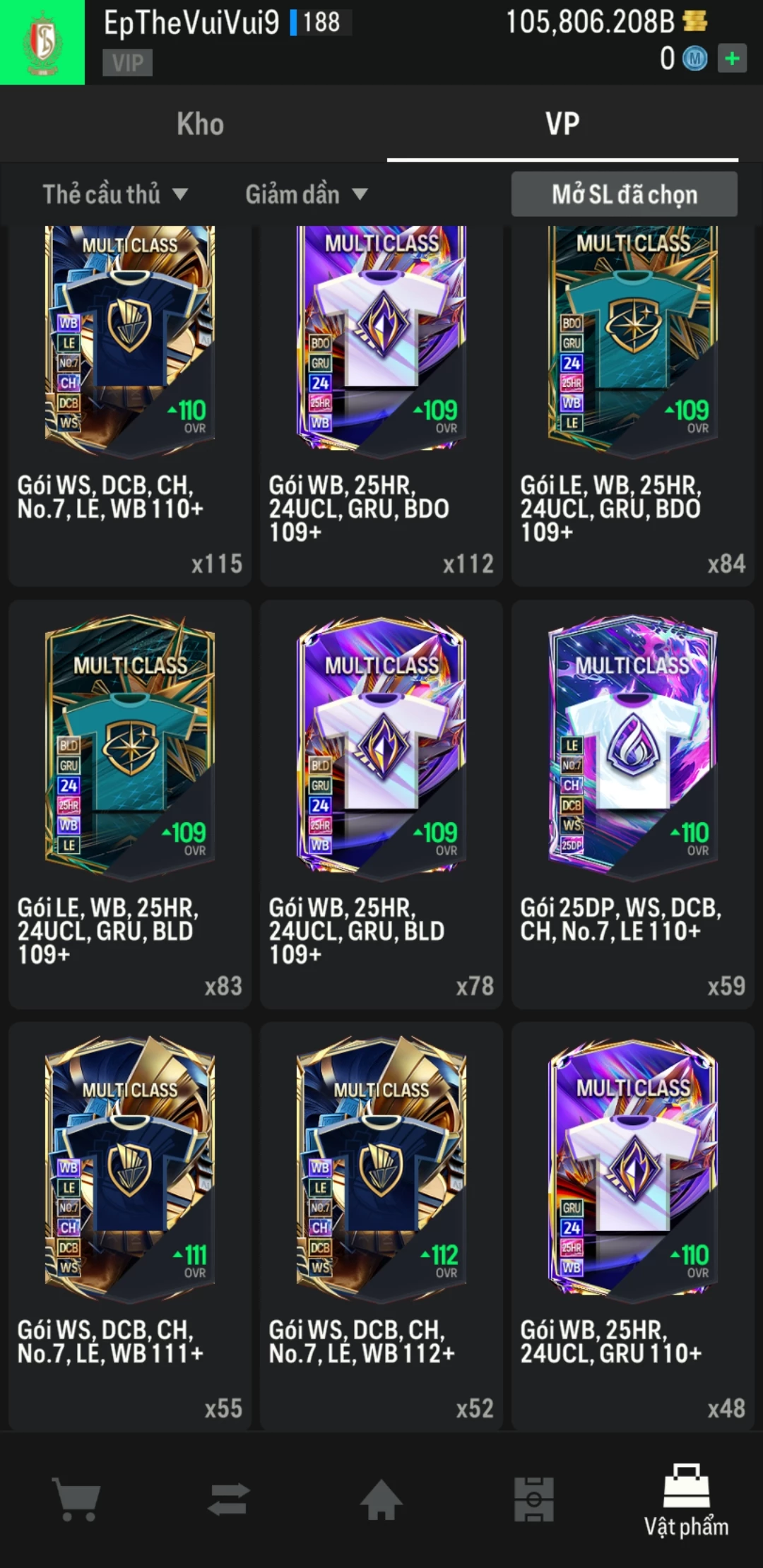Screen dimensions: 763x1568
Task: Tap the VIP badge label
Action: (128, 63)
